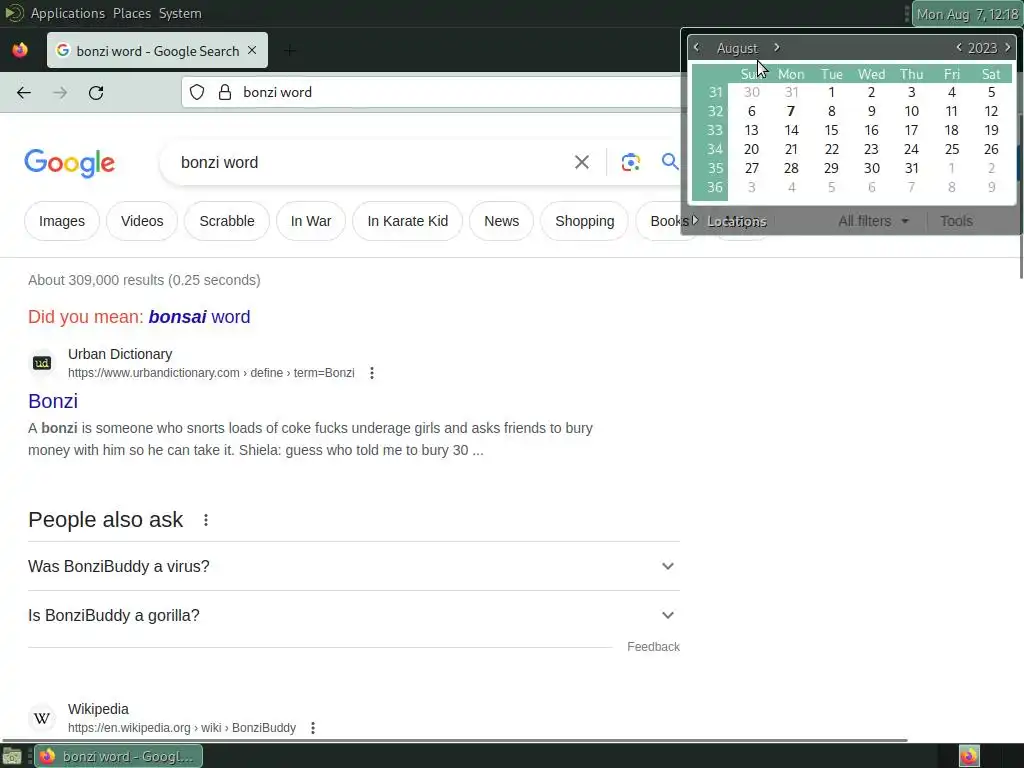
Task: Open tracking protection shield icon
Action: [x=197, y=92]
